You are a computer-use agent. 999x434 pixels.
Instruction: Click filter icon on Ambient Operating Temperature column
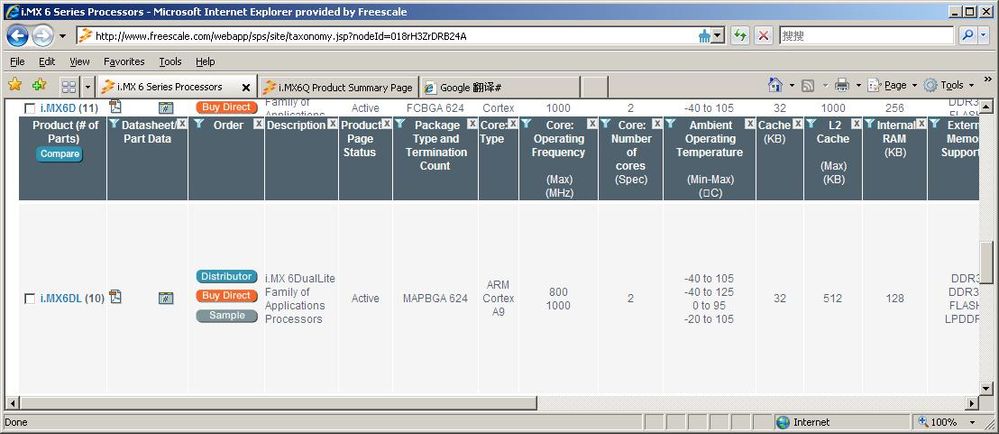coord(671,124)
